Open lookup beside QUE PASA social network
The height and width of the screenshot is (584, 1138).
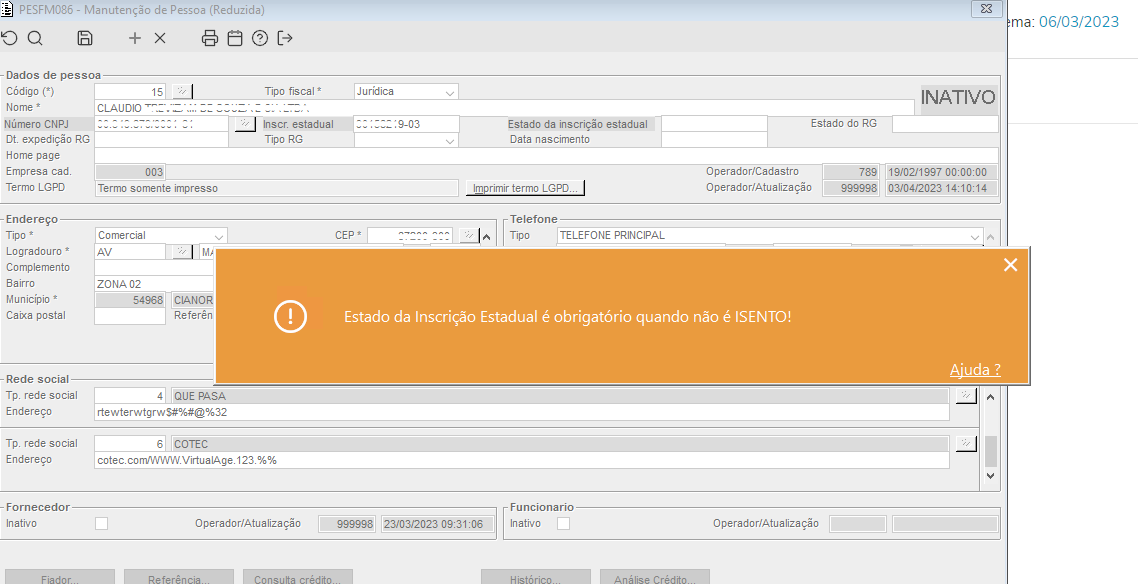click(966, 395)
